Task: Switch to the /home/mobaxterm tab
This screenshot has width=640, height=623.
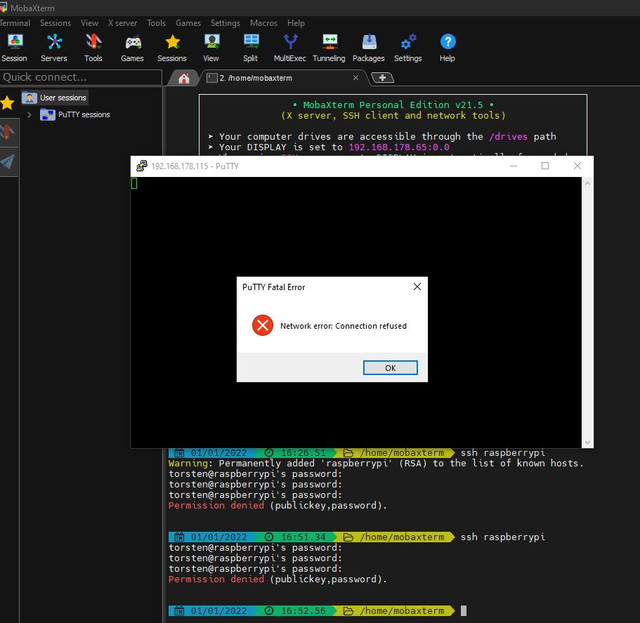Action: click(282, 78)
